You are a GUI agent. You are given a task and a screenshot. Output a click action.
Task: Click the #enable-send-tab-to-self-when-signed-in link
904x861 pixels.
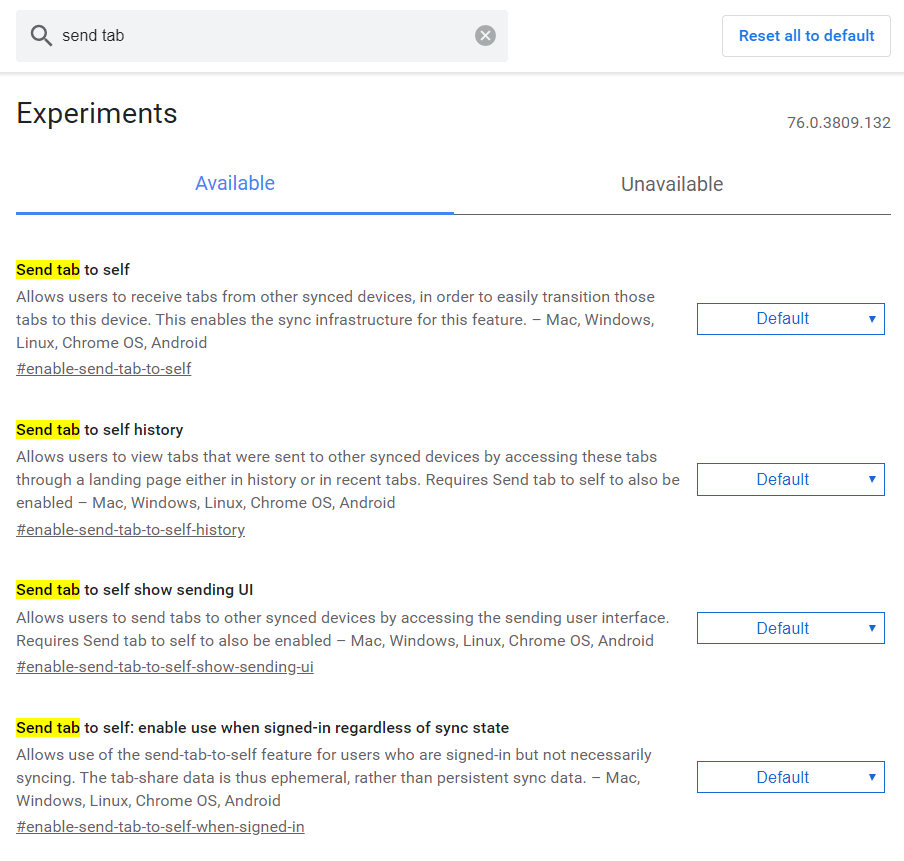coord(161,827)
